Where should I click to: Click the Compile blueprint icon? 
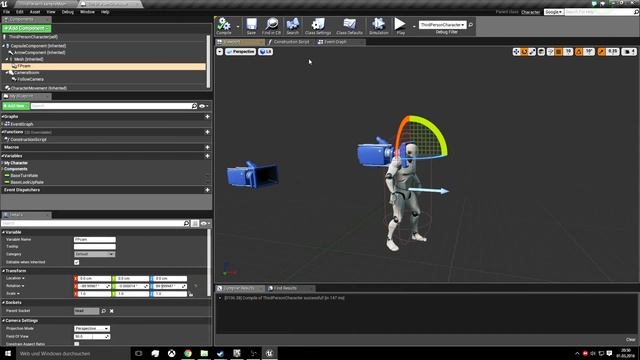[224, 26]
